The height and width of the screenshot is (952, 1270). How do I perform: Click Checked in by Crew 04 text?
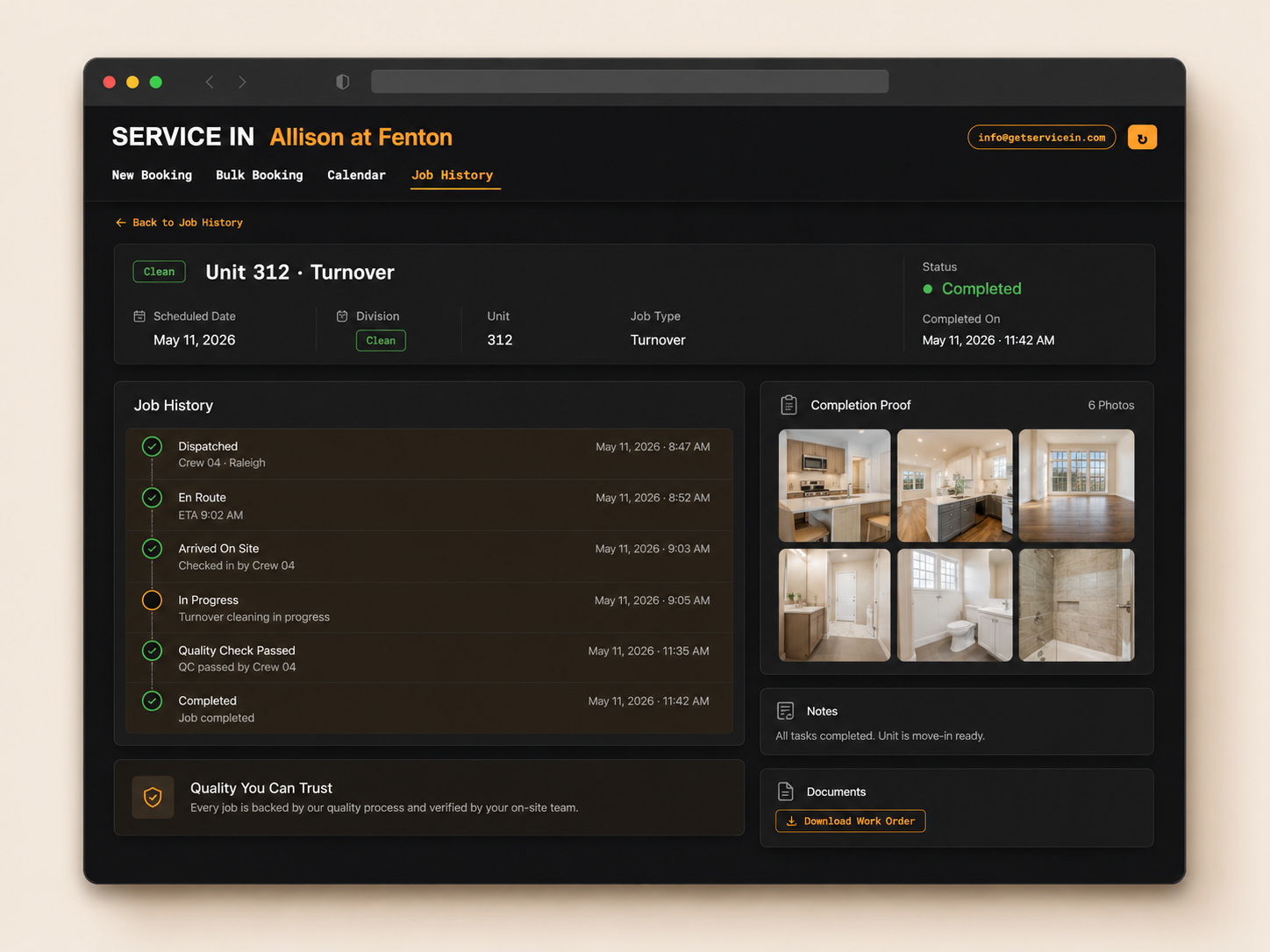[x=237, y=565]
